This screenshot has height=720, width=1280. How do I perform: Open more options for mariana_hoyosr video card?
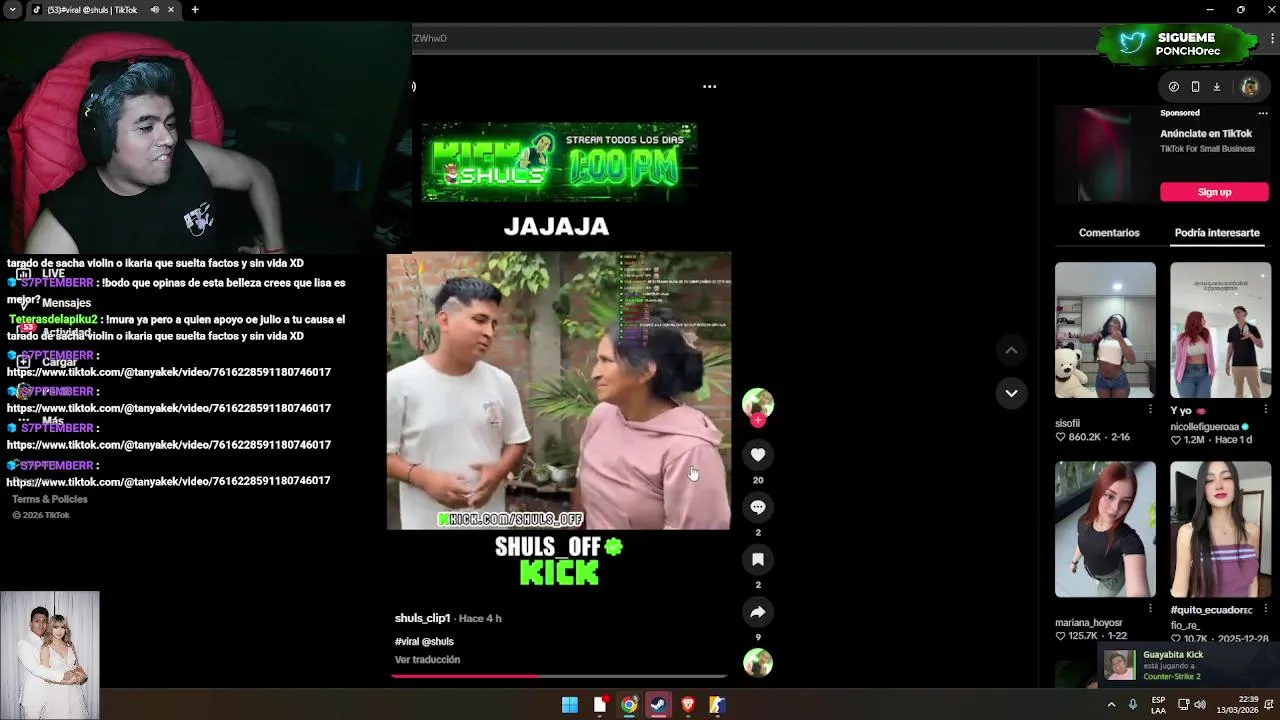pos(1150,609)
